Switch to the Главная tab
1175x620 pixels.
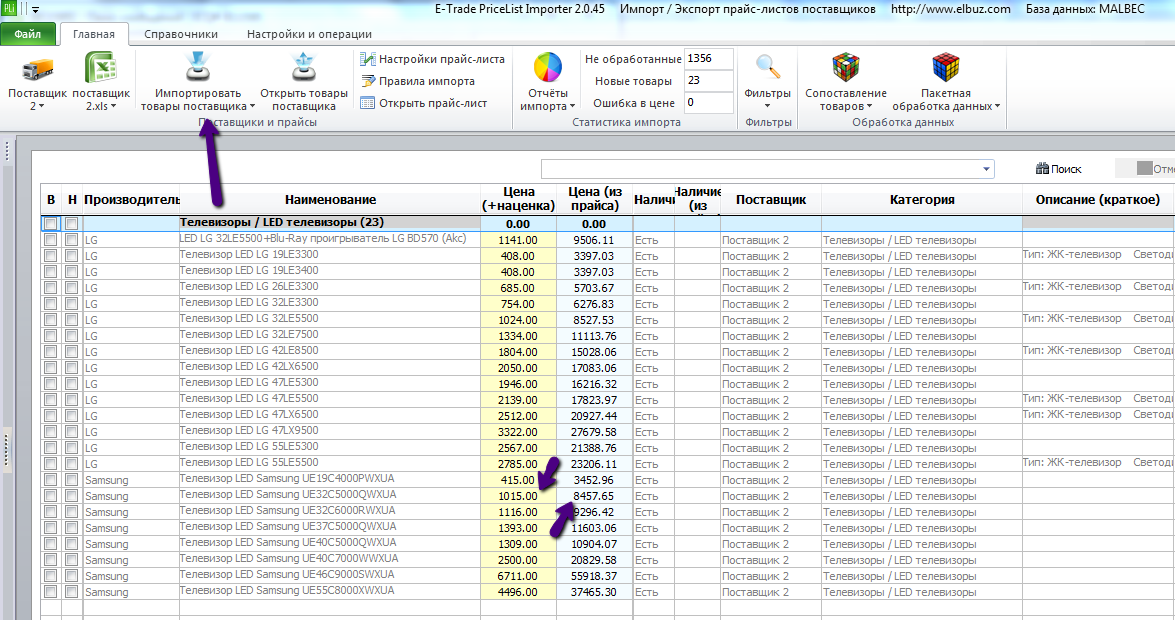pyautogui.click(x=94, y=34)
